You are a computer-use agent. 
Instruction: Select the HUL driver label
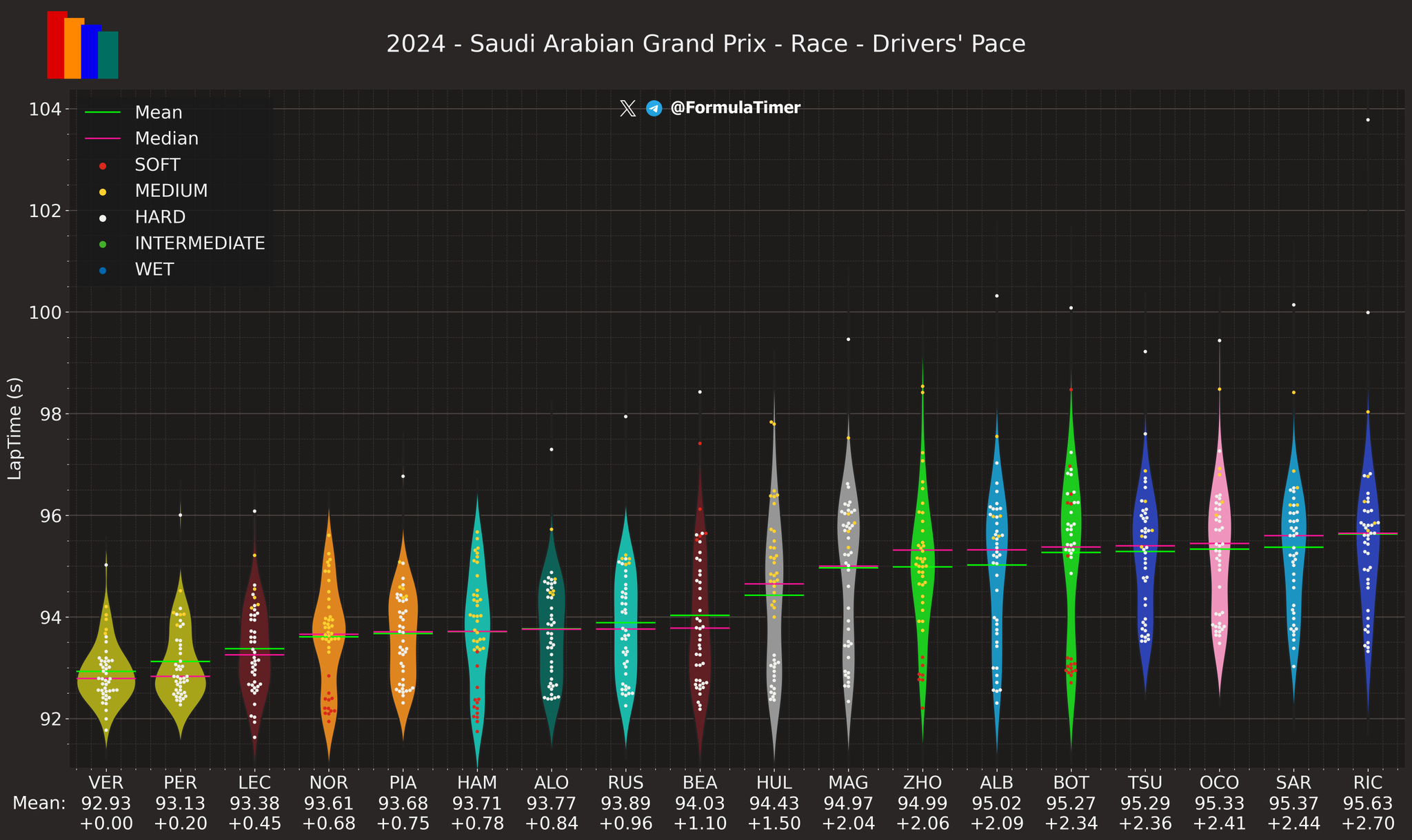click(x=774, y=783)
